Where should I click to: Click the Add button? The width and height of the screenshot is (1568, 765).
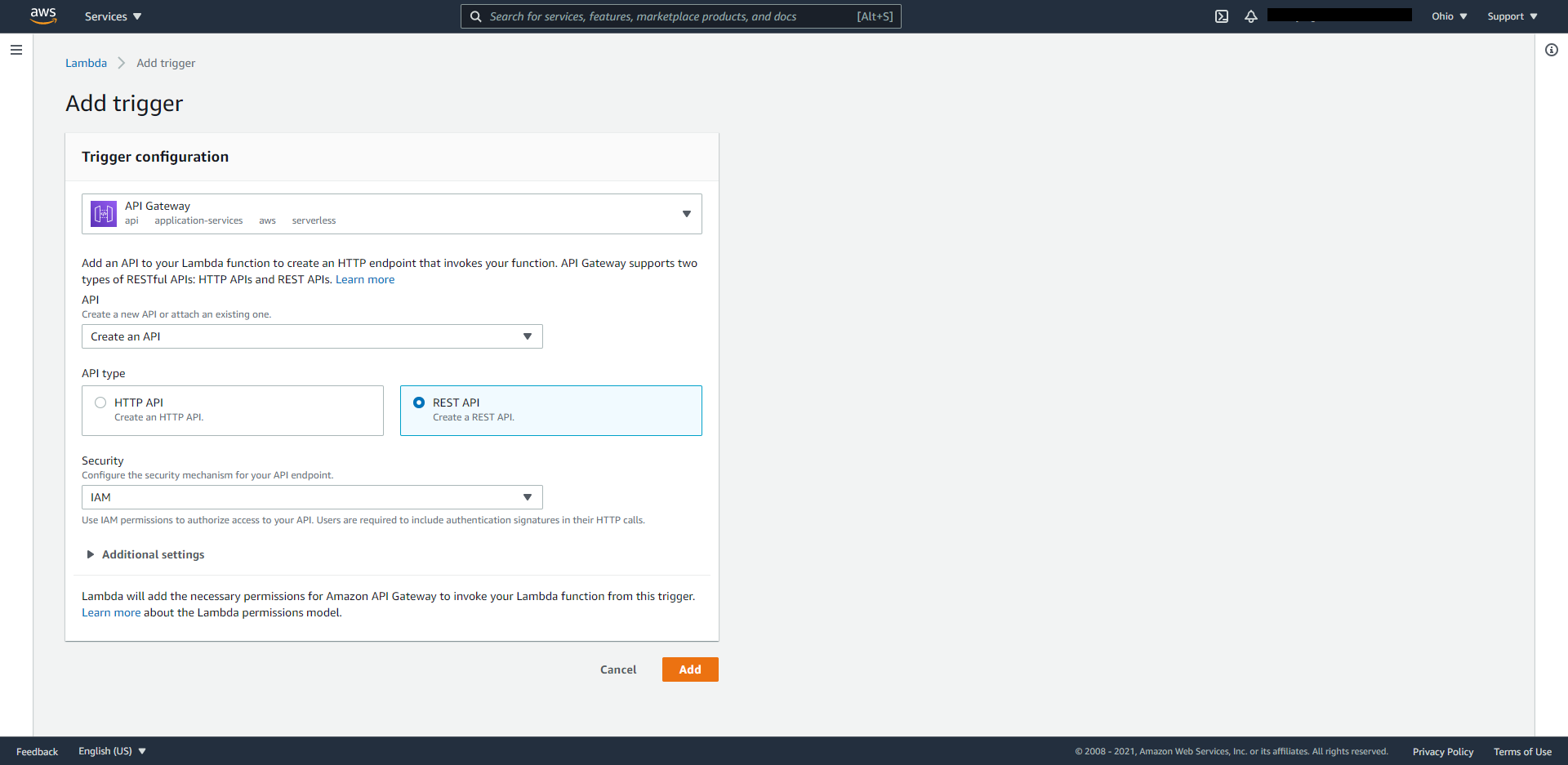click(689, 669)
